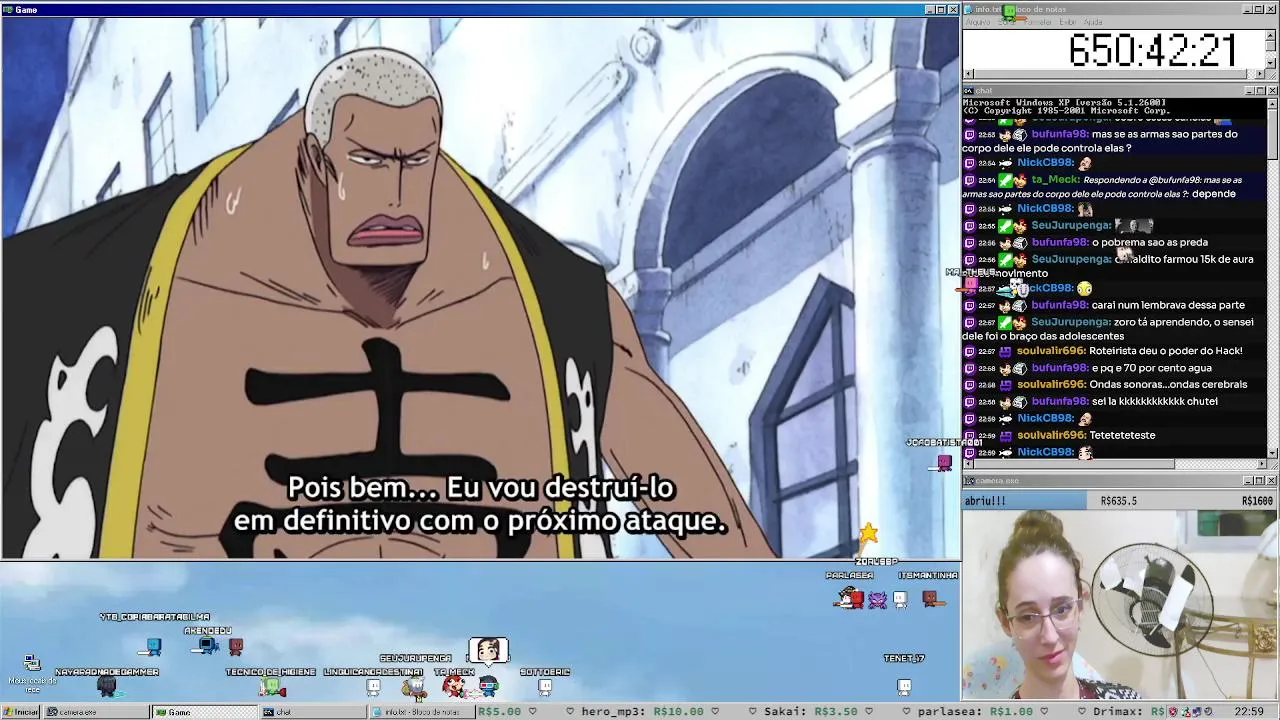Click the anime video in Game window
Image resolution: width=1280 pixels, height=720 pixels.
point(480,288)
